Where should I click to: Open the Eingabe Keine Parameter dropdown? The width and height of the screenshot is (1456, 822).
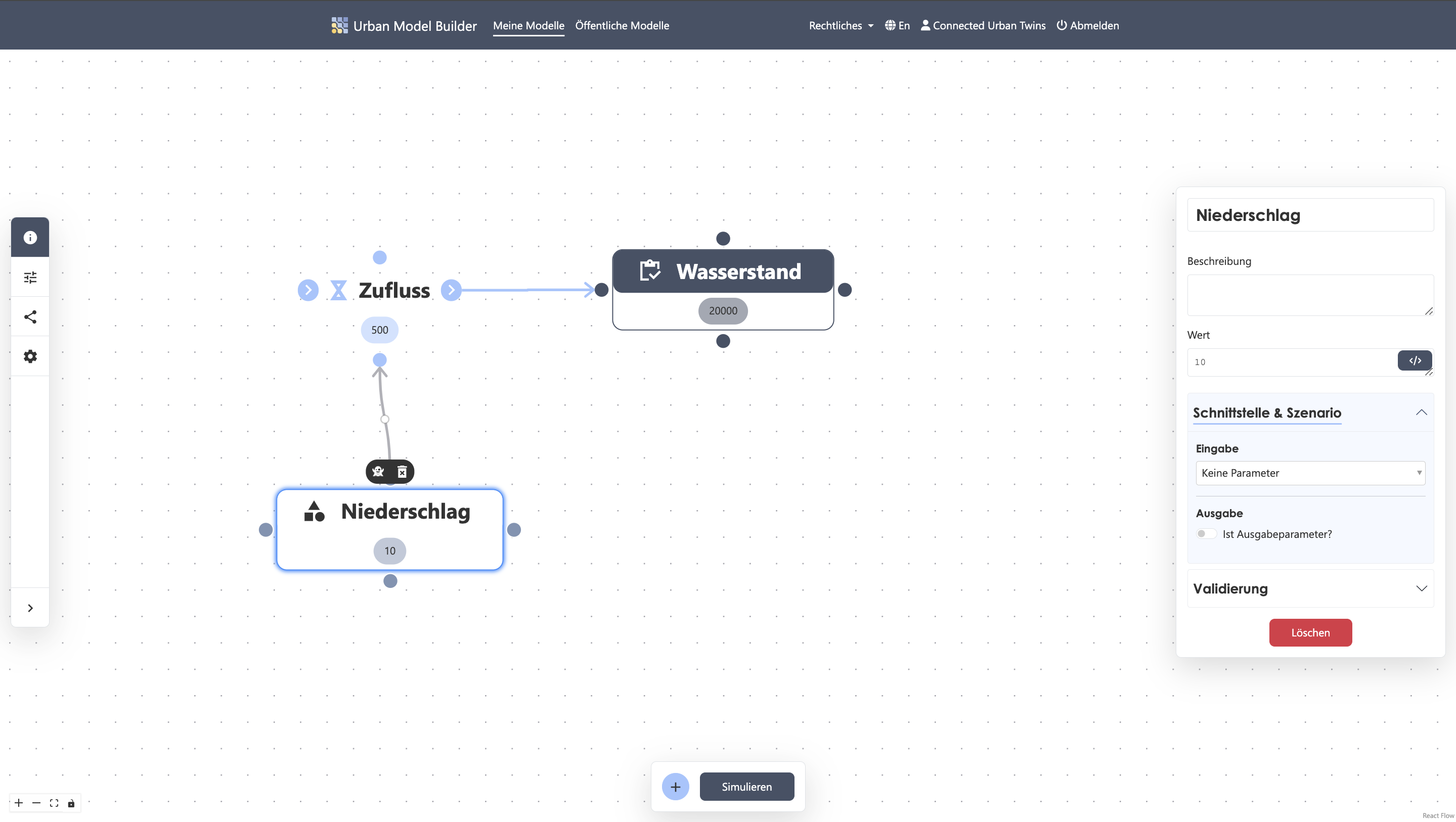click(x=1310, y=473)
